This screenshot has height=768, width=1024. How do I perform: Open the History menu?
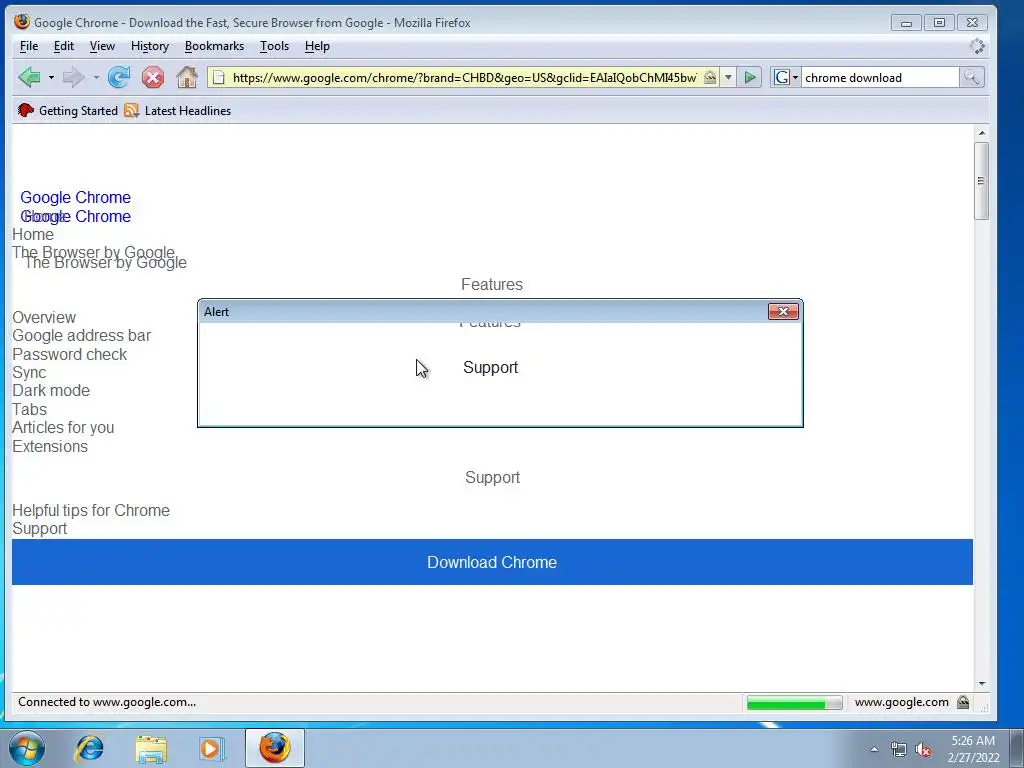(x=150, y=46)
